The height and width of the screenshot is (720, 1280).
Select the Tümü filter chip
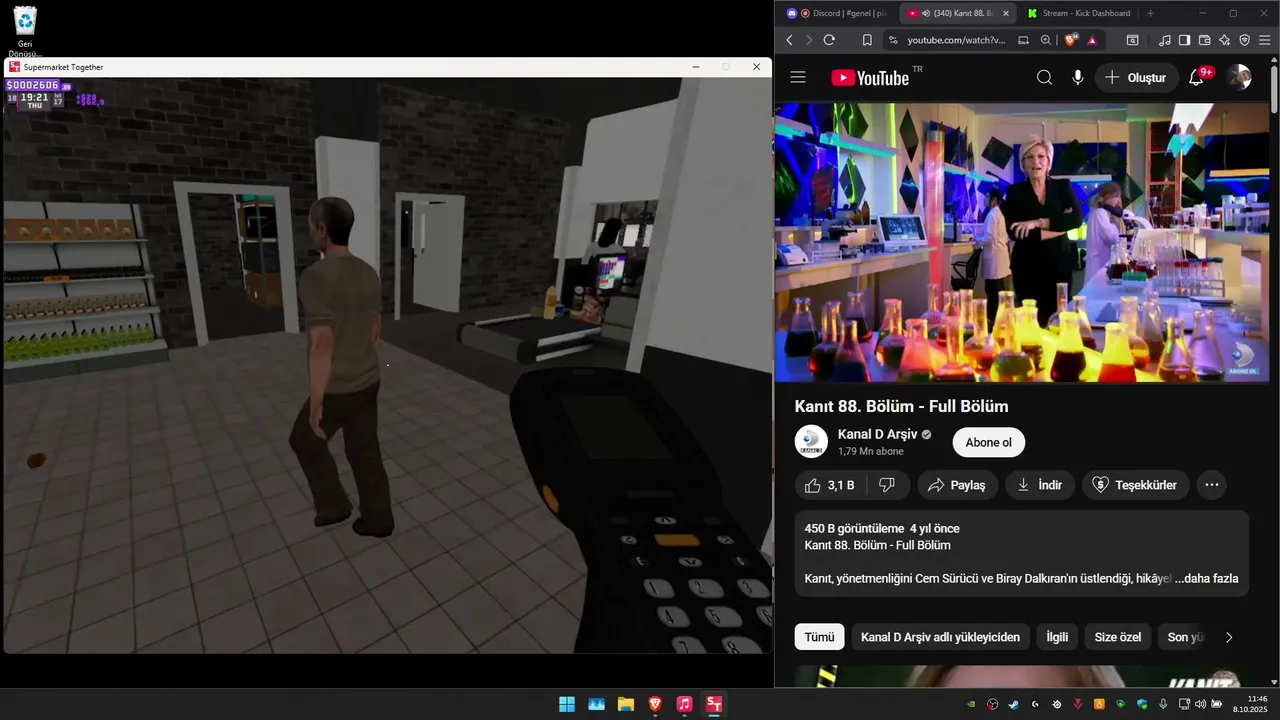[819, 637]
